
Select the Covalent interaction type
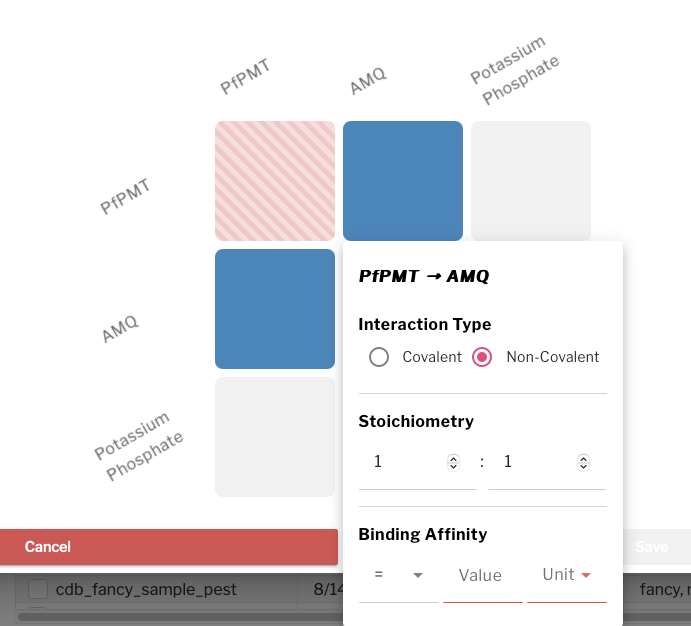379,357
